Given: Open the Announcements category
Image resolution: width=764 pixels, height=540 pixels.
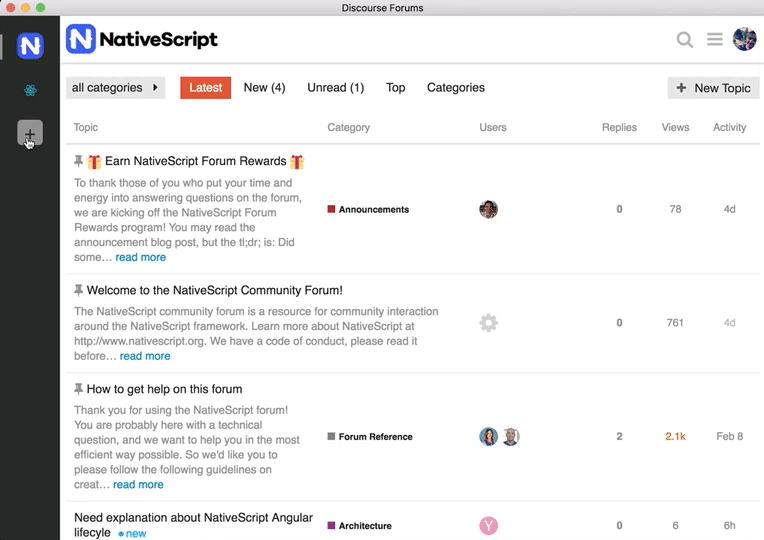Looking at the screenshot, I should (x=368, y=210).
